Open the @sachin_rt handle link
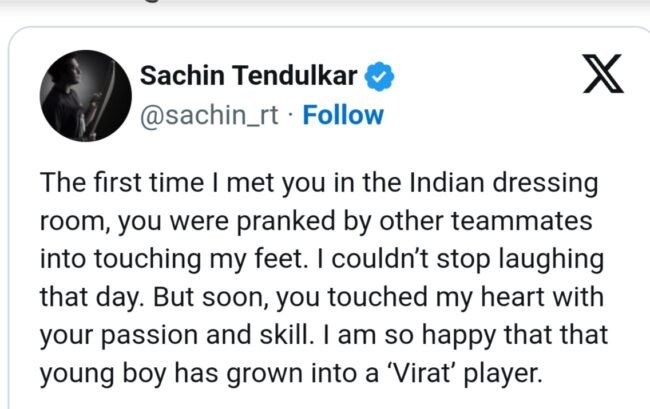 209,116
